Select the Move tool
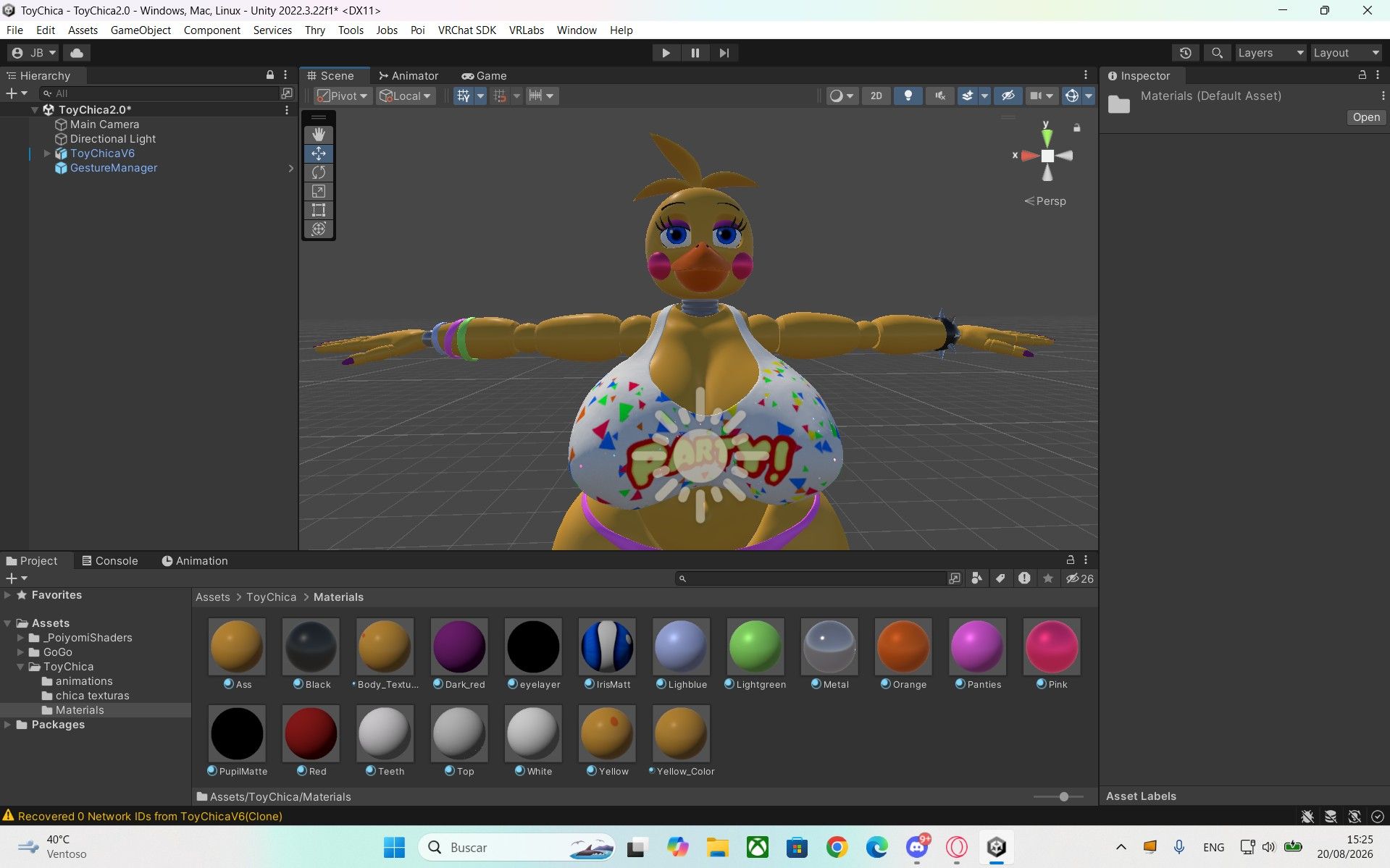This screenshot has height=868, width=1390. point(319,153)
